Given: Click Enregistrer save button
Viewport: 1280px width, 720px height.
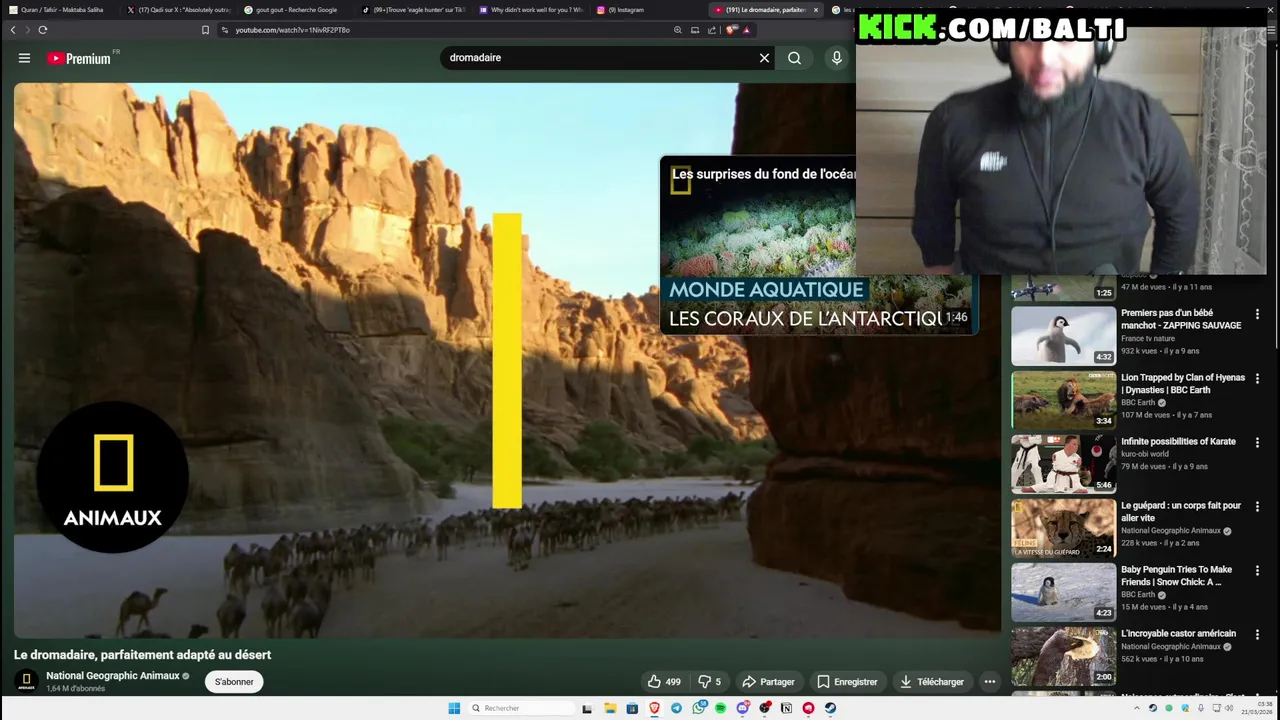Looking at the screenshot, I should click(847, 682).
